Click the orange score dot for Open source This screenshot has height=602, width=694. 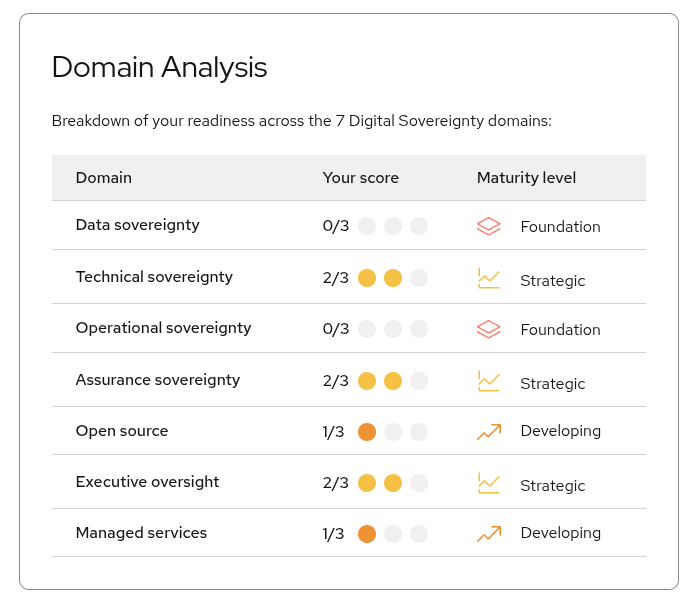pos(367,432)
